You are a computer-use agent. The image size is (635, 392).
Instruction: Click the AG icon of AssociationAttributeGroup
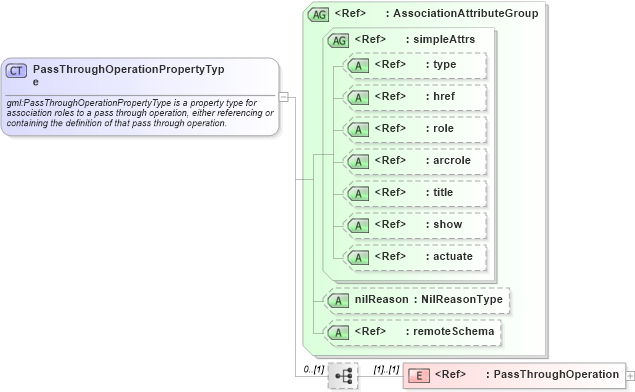pos(319,15)
